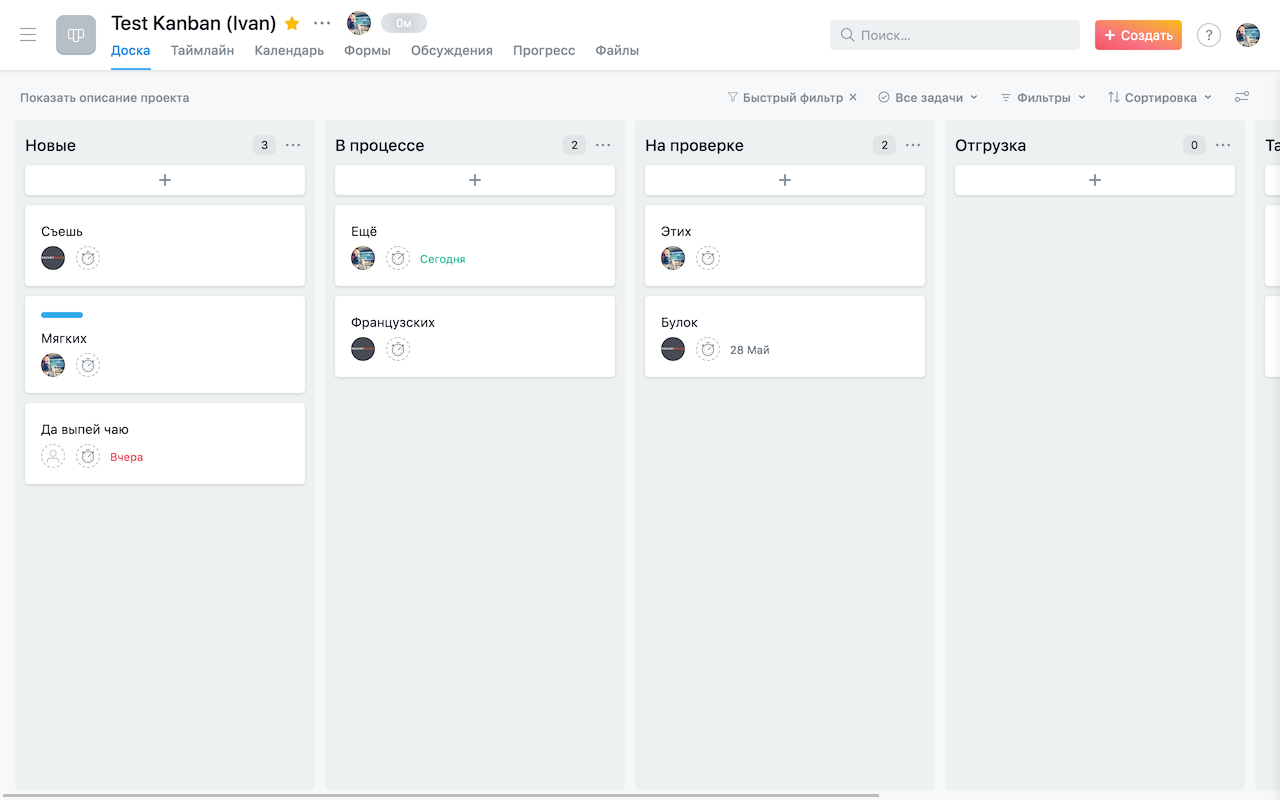Viewport: 1280px width, 800px height.
Task: Open options menu for the "Новые" column
Action: click(x=293, y=145)
